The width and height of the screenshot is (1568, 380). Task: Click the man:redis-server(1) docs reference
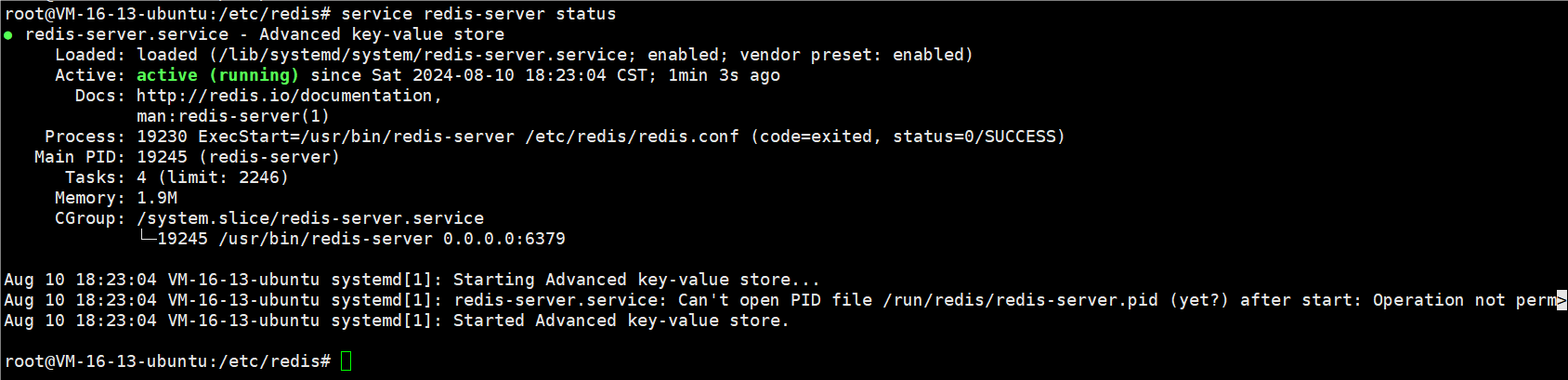233,116
